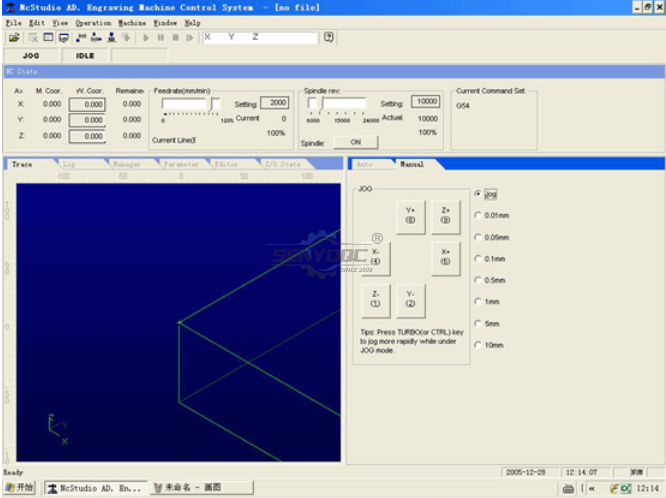Click the Paint (画图) taskbar button
The image size is (666, 498).
[202, 488]
